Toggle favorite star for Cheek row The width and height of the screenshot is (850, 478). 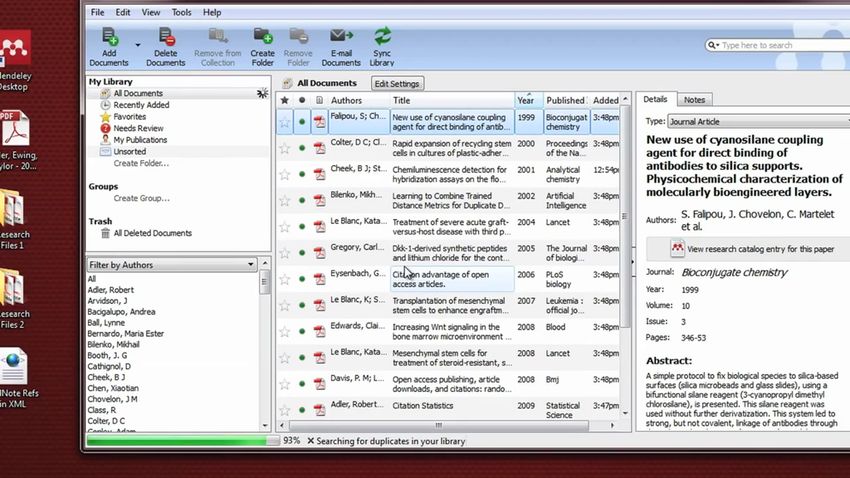click(285, 174)
